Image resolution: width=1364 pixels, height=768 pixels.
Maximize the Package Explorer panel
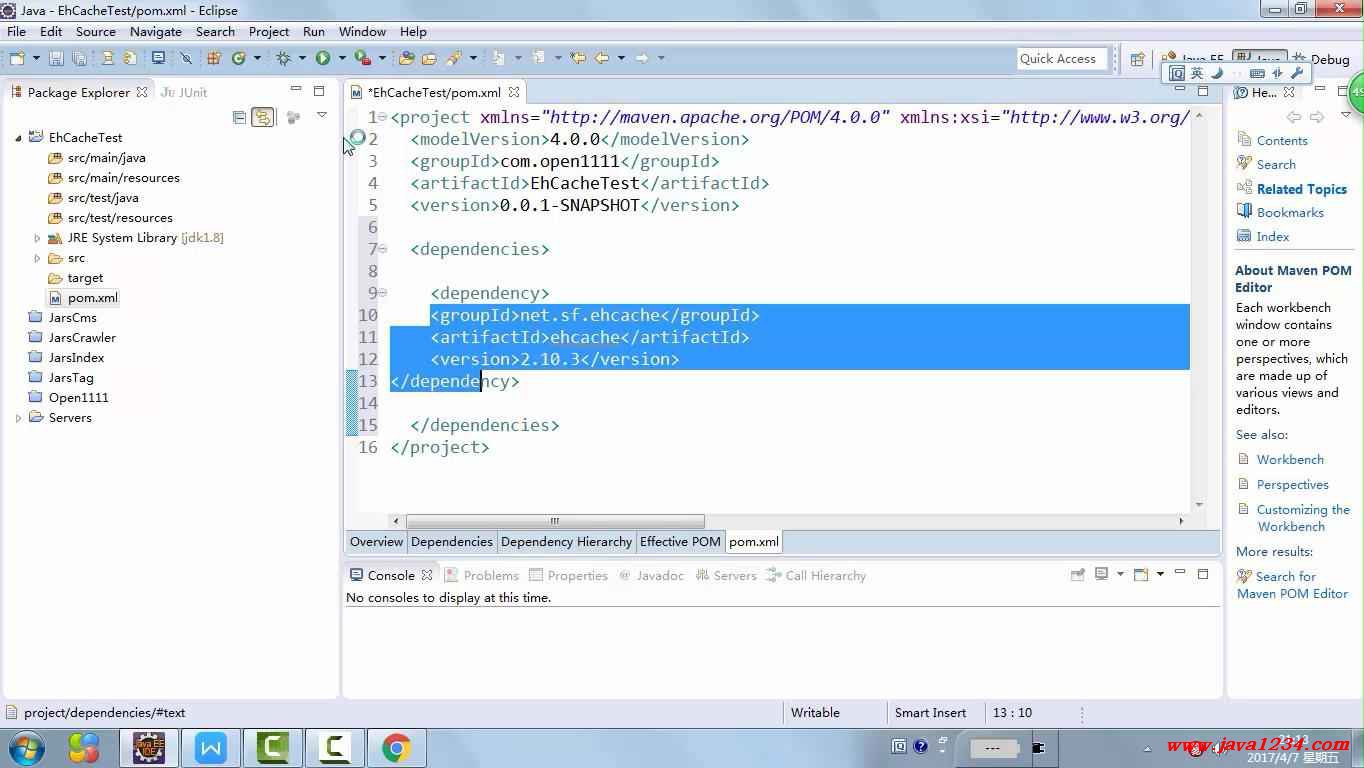319,91
